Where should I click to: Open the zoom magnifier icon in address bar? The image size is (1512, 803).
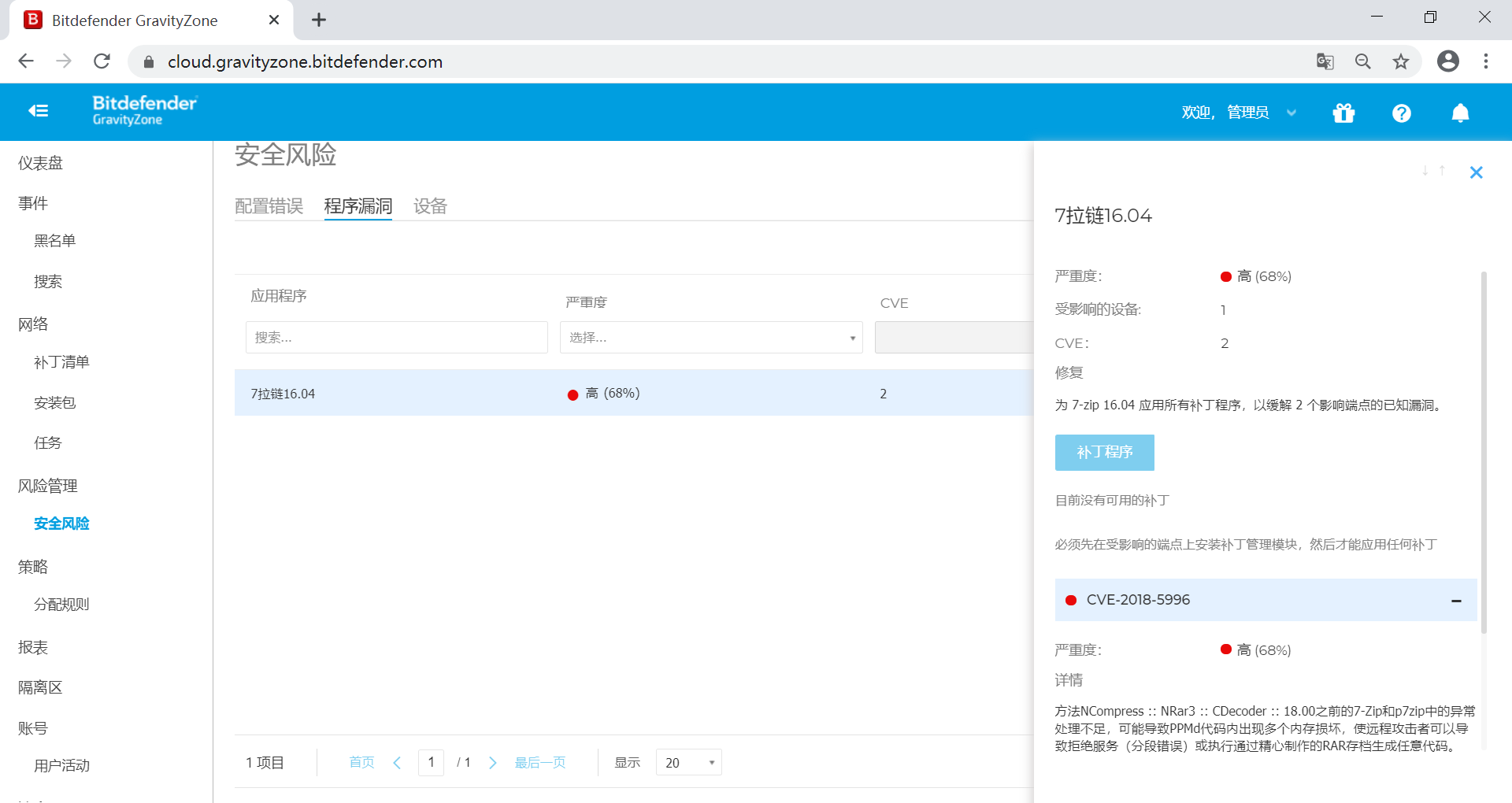tap(1363, 61)
